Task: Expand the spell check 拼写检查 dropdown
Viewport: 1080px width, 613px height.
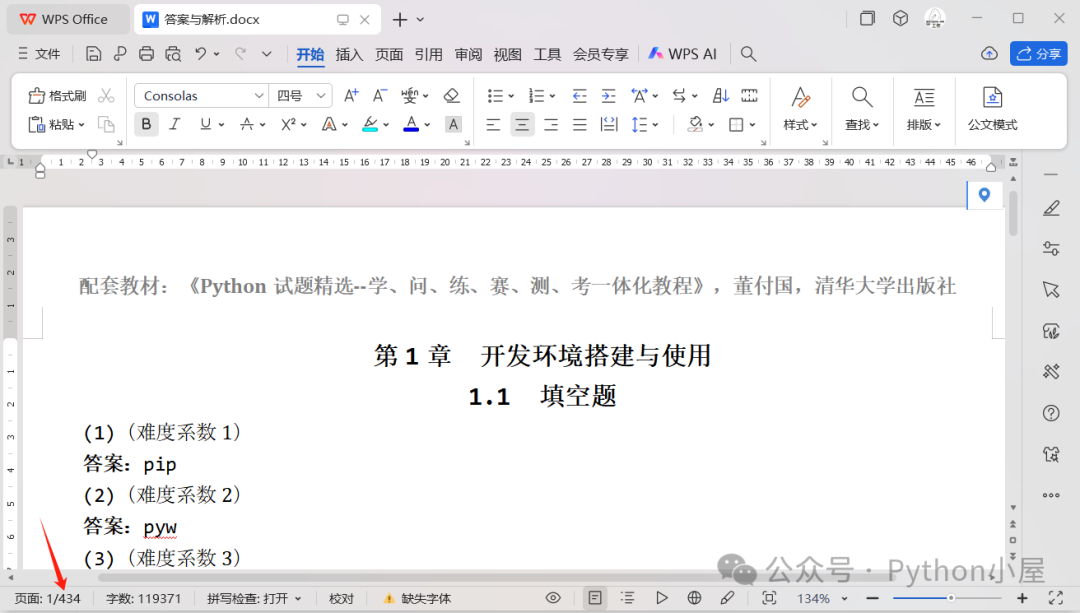Action: [x=298, y=599]
